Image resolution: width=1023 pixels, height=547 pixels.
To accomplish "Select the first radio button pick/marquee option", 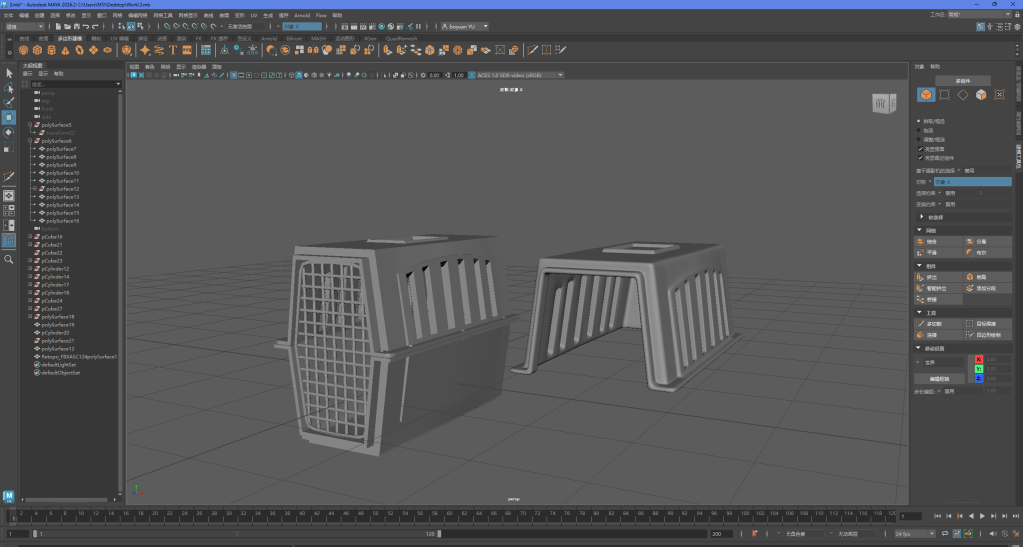I will [920, 121].
